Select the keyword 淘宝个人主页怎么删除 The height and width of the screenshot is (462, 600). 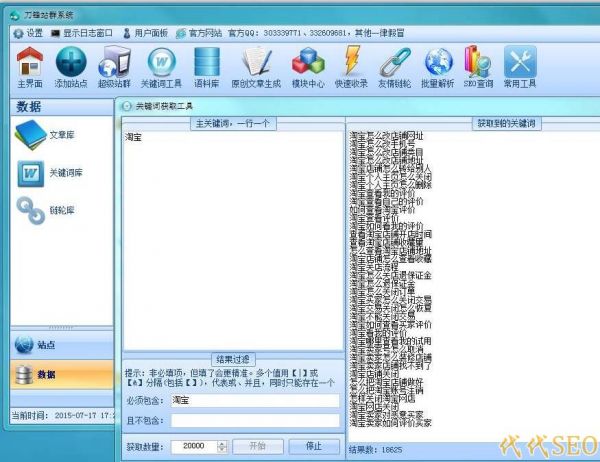391,185
